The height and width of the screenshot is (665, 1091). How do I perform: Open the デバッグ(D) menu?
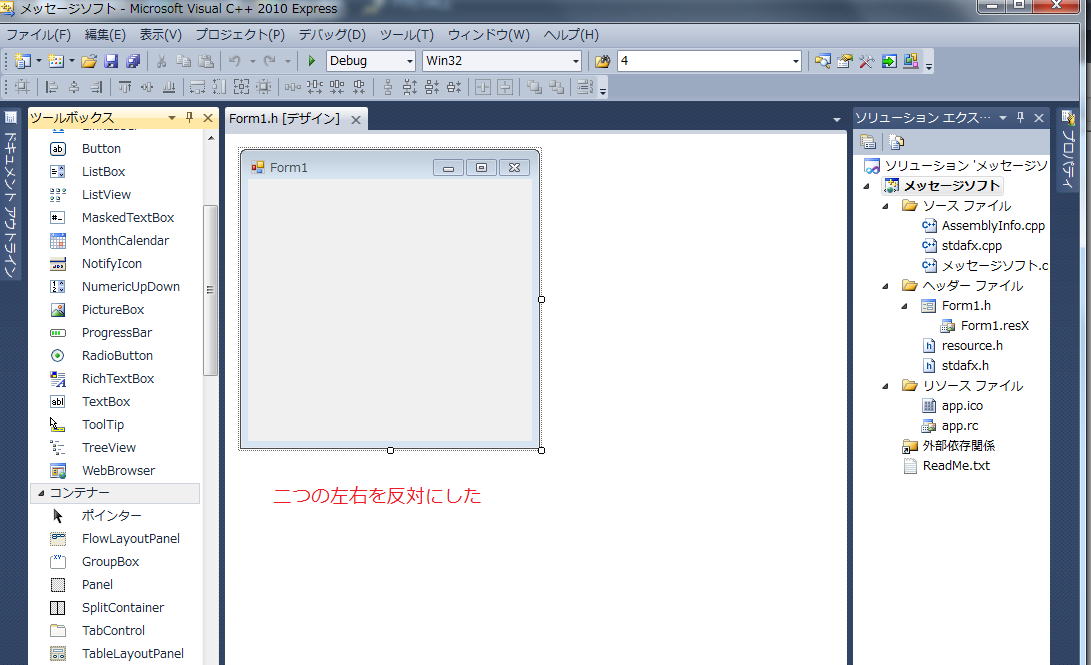[x=332, y=35]
